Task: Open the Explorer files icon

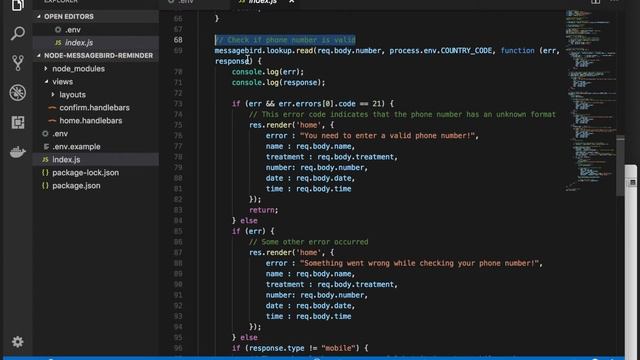Action: (18, 5)
